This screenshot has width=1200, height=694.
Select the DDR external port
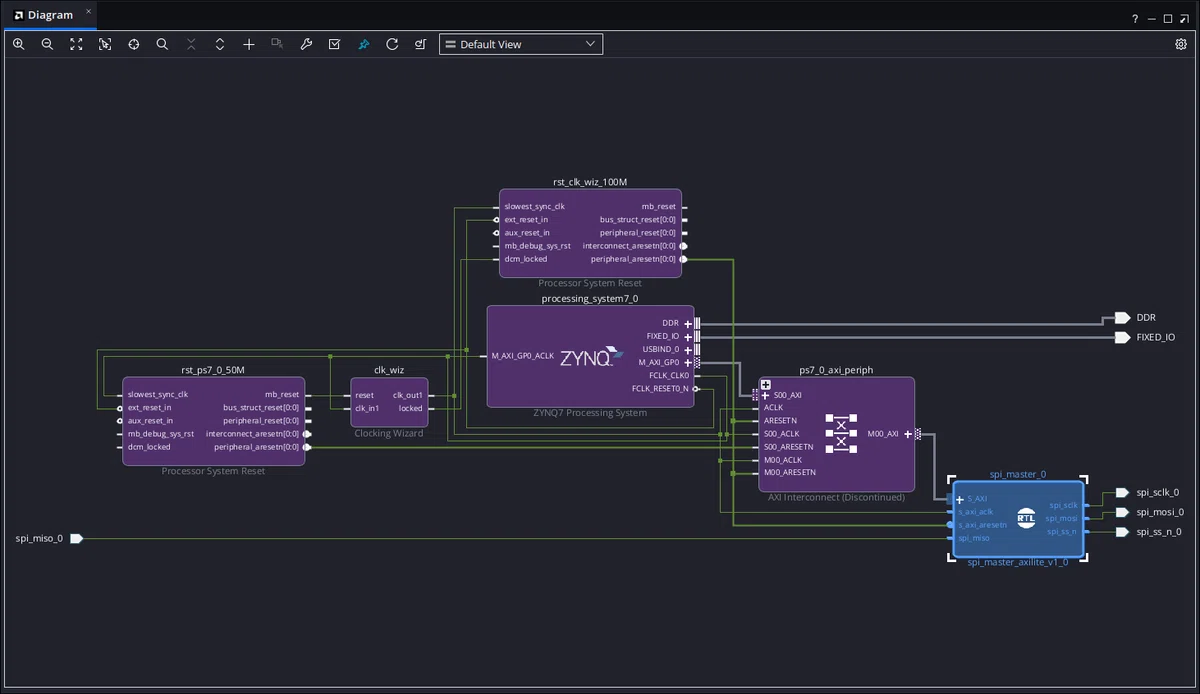1123,318
